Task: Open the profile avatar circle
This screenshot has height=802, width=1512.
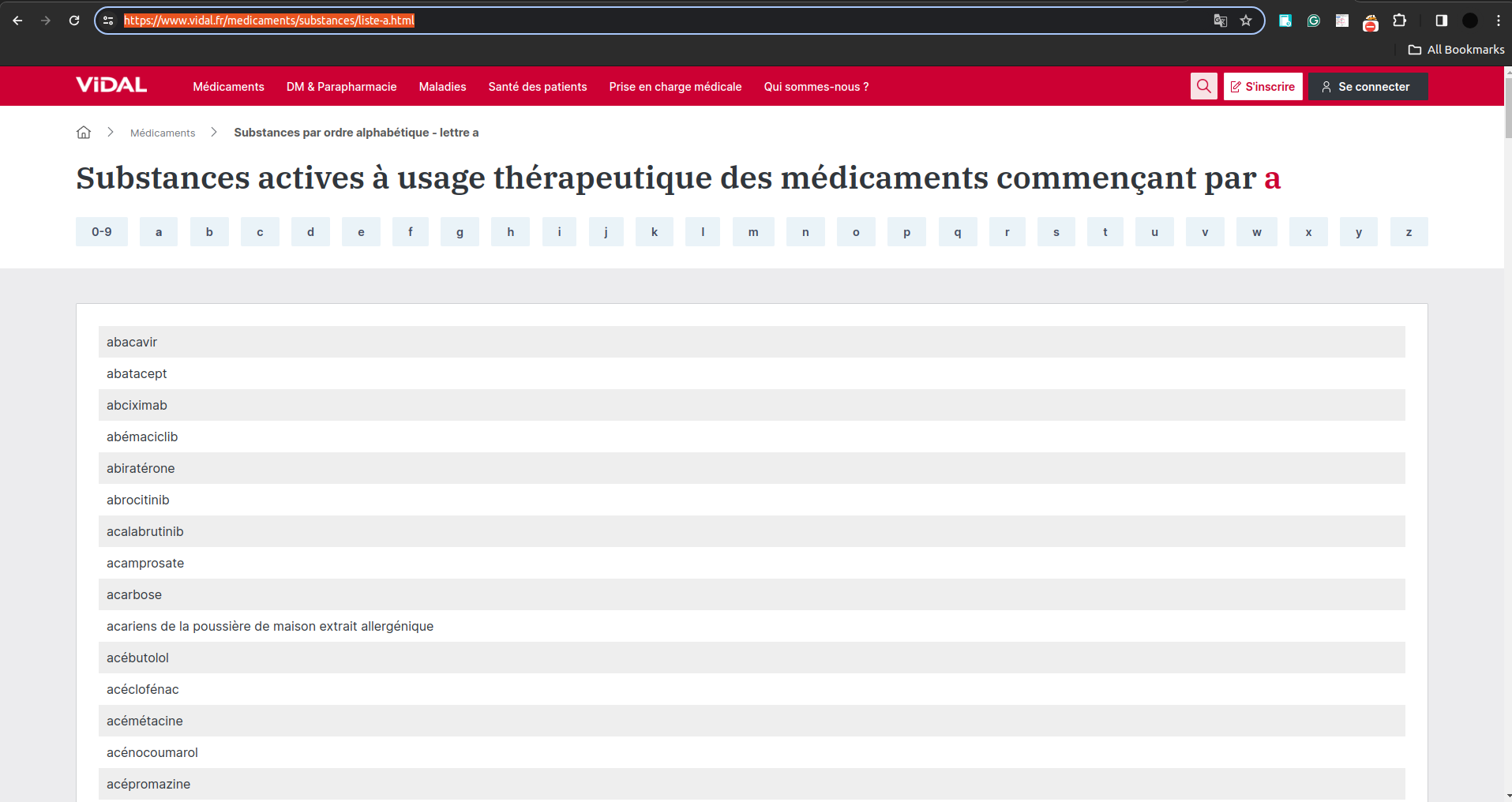Action: pyautogui.click(x=1470, y=21)
